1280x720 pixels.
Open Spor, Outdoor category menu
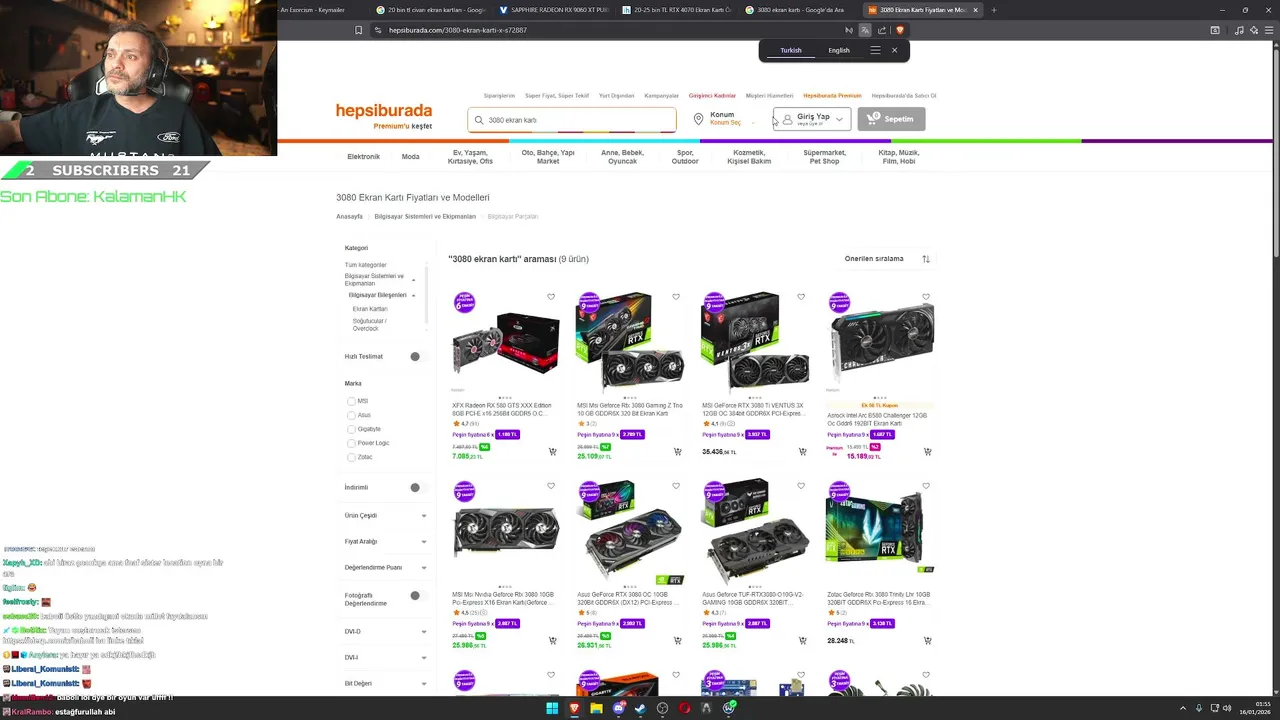point(685,157)
